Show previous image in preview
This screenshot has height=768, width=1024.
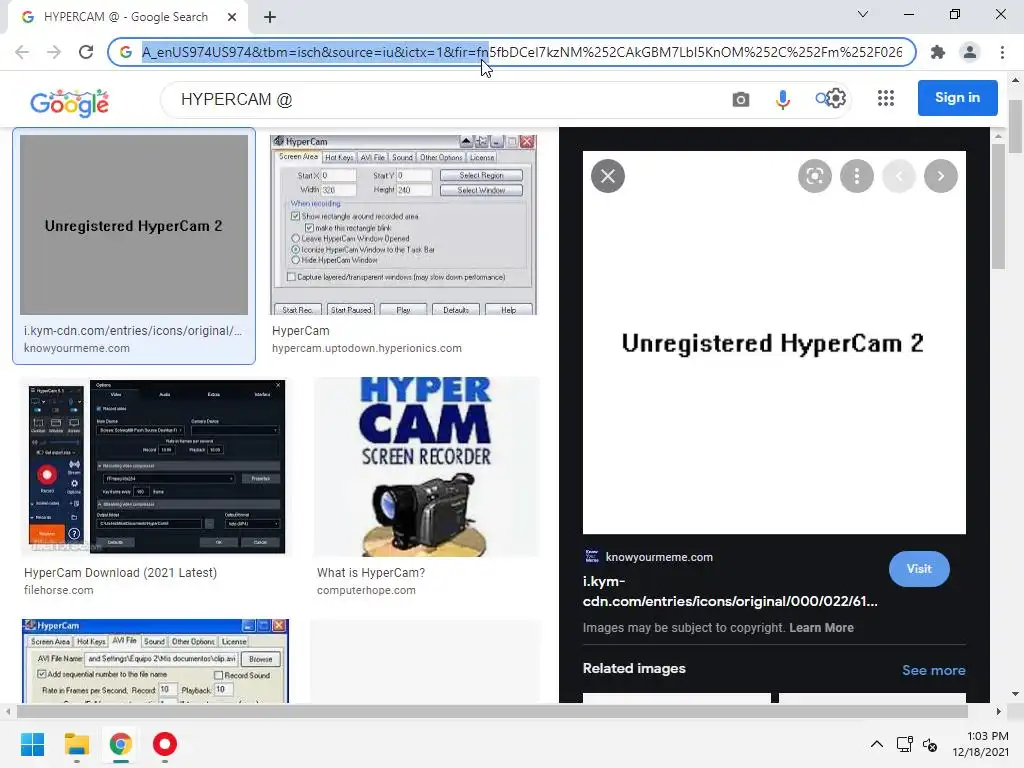(899, 176)
